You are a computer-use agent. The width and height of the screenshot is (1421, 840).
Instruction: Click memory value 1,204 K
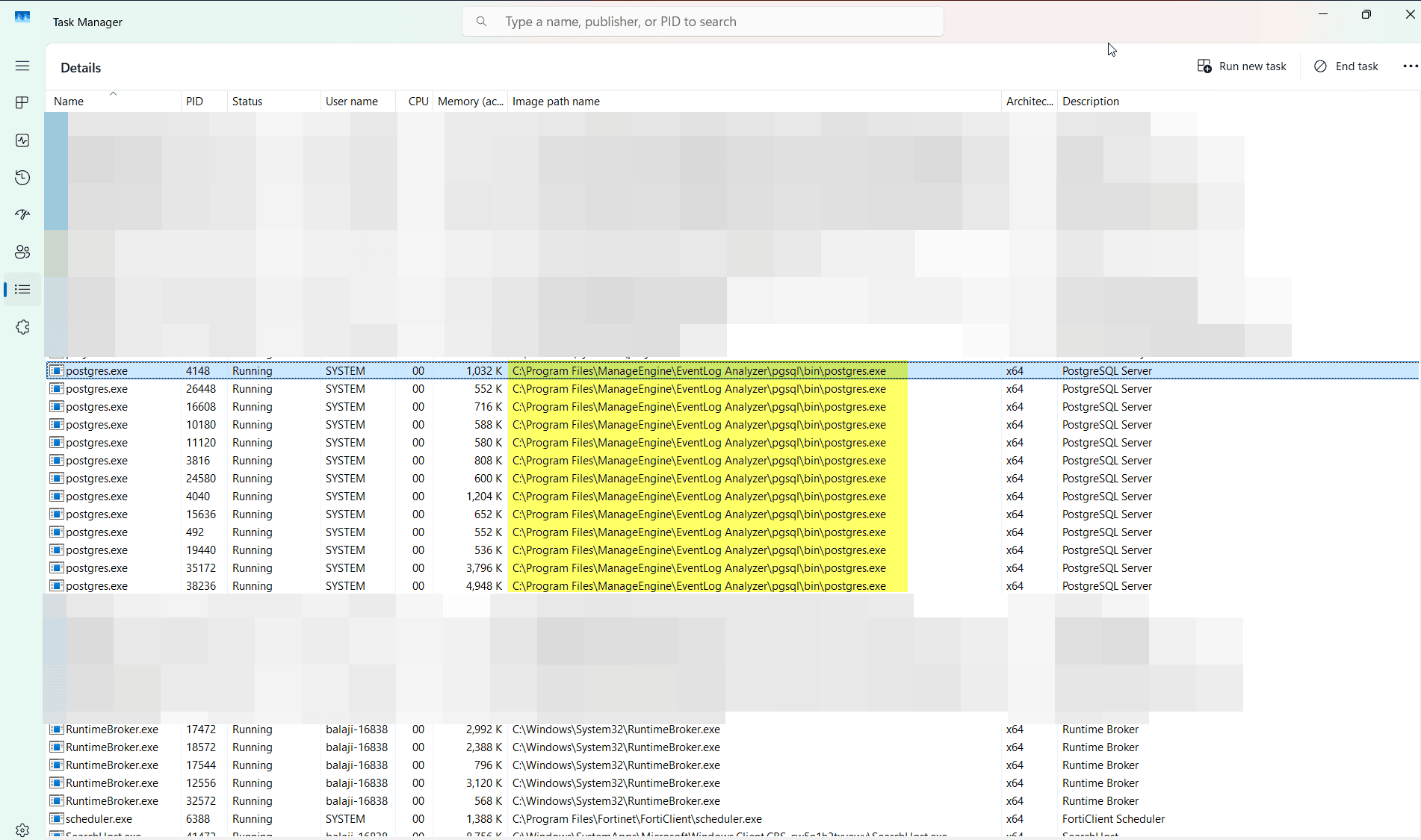tap(484, 497)
